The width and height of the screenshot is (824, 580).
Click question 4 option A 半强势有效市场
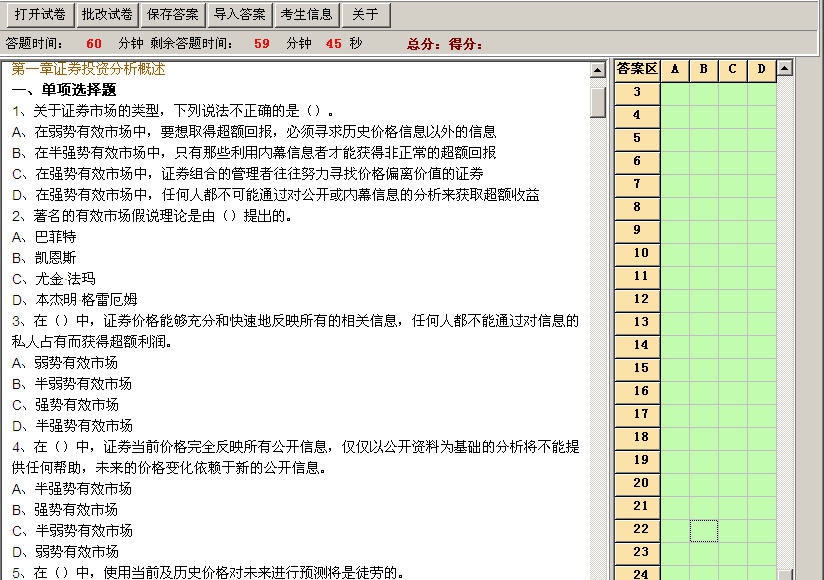[83, 489]
